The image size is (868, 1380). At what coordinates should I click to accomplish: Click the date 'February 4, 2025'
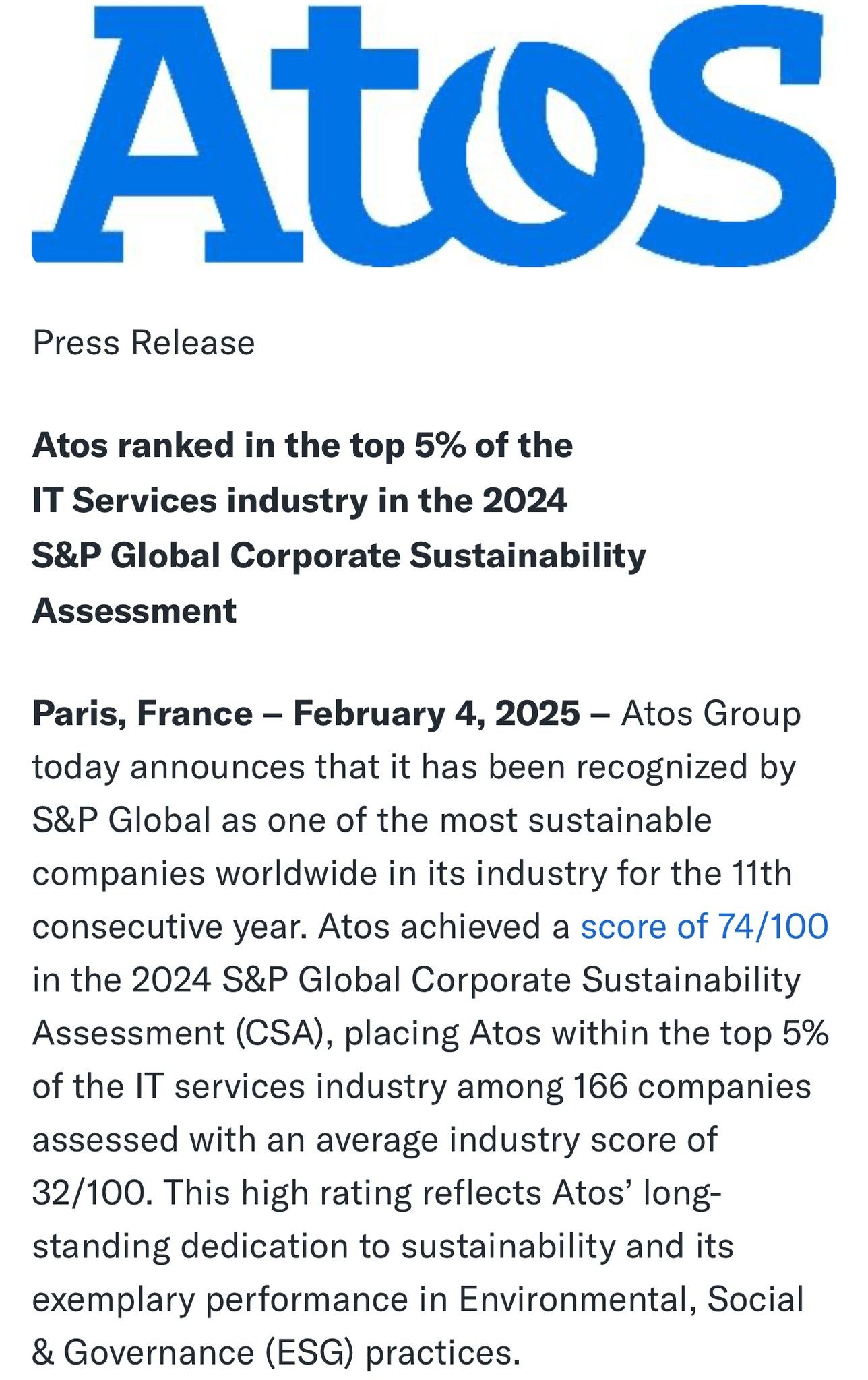pos(437,714)
